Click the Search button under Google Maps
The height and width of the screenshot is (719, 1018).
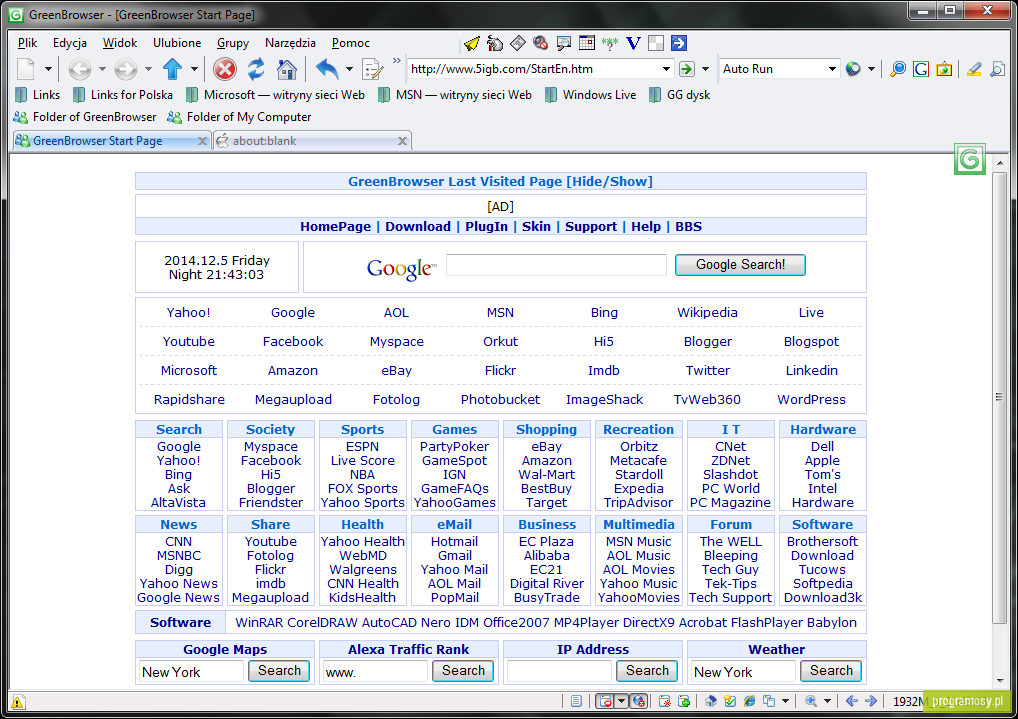click(x=279, y=671)
